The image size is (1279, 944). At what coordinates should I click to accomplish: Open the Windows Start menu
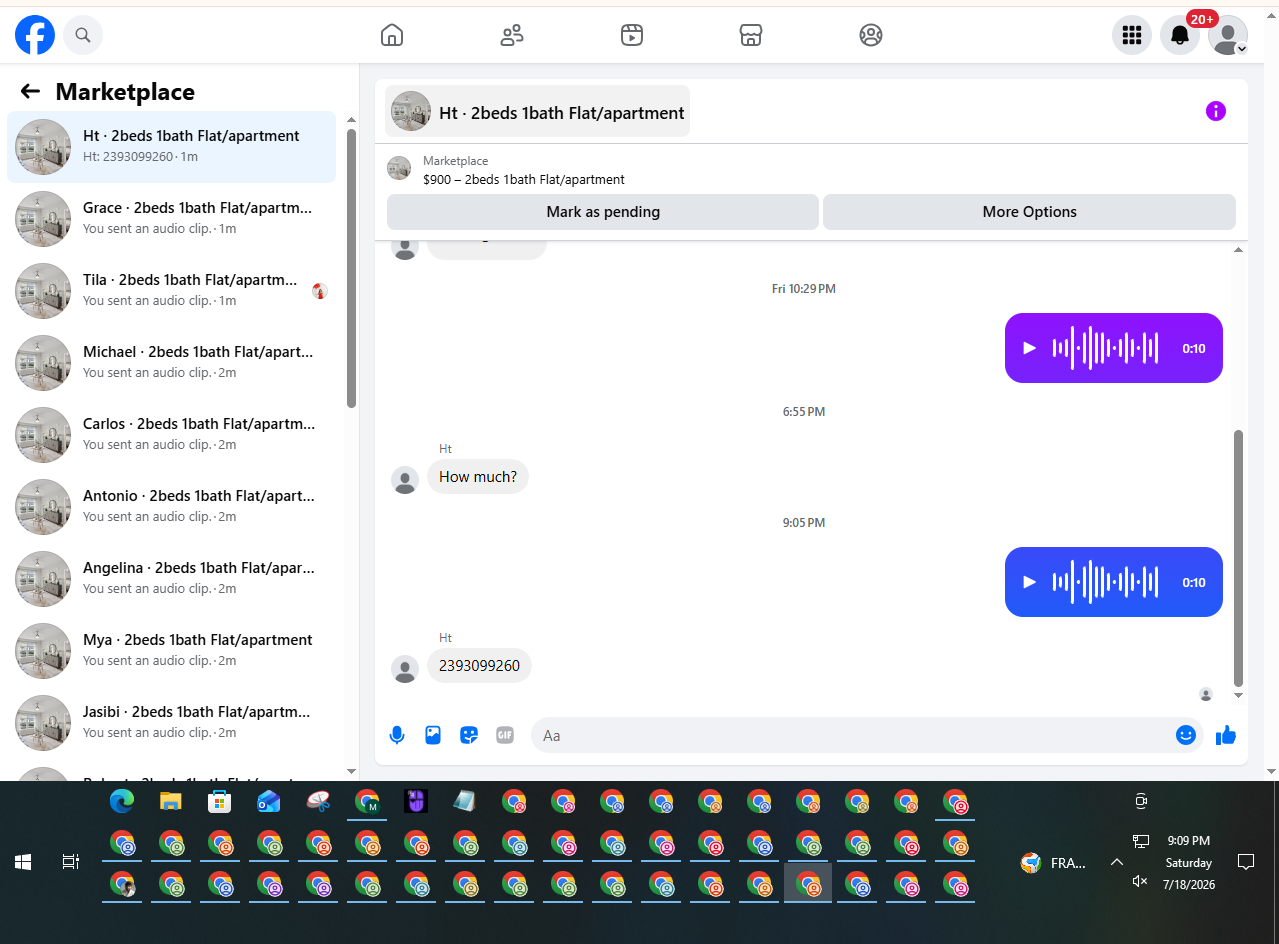[23, 862]
